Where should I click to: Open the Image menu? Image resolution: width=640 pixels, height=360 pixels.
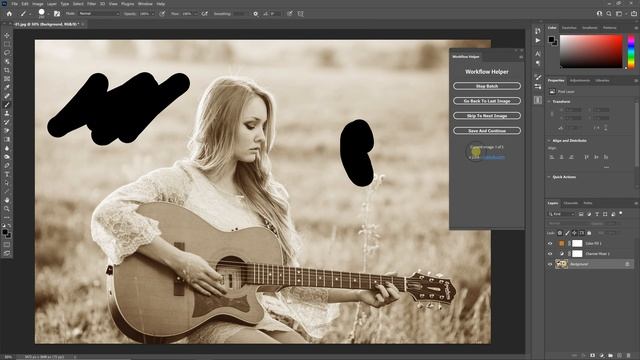38,4
